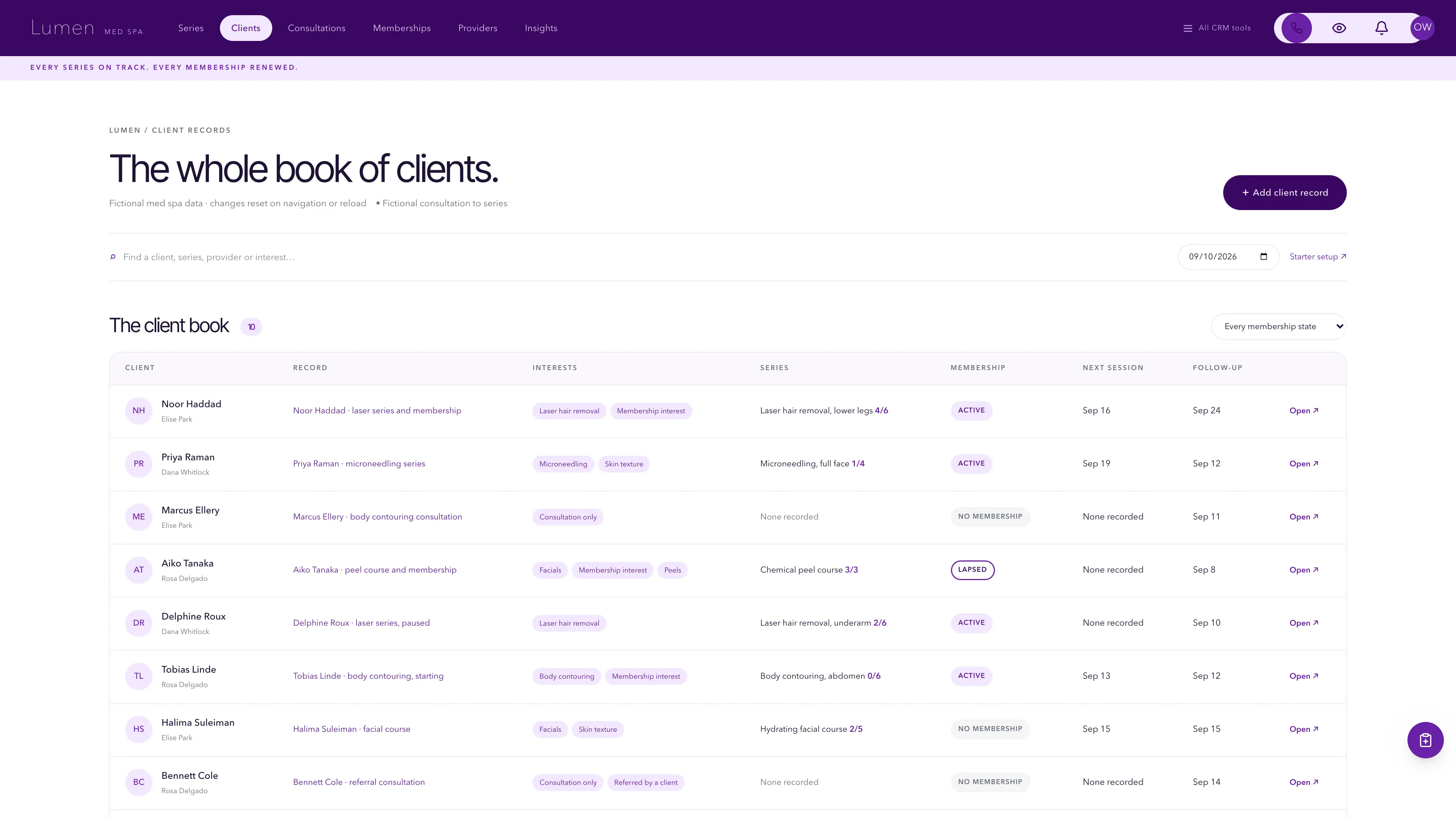
Task: Select the Laser hair removal tag on Delphine Roux
Action: [x=569, y=623]
